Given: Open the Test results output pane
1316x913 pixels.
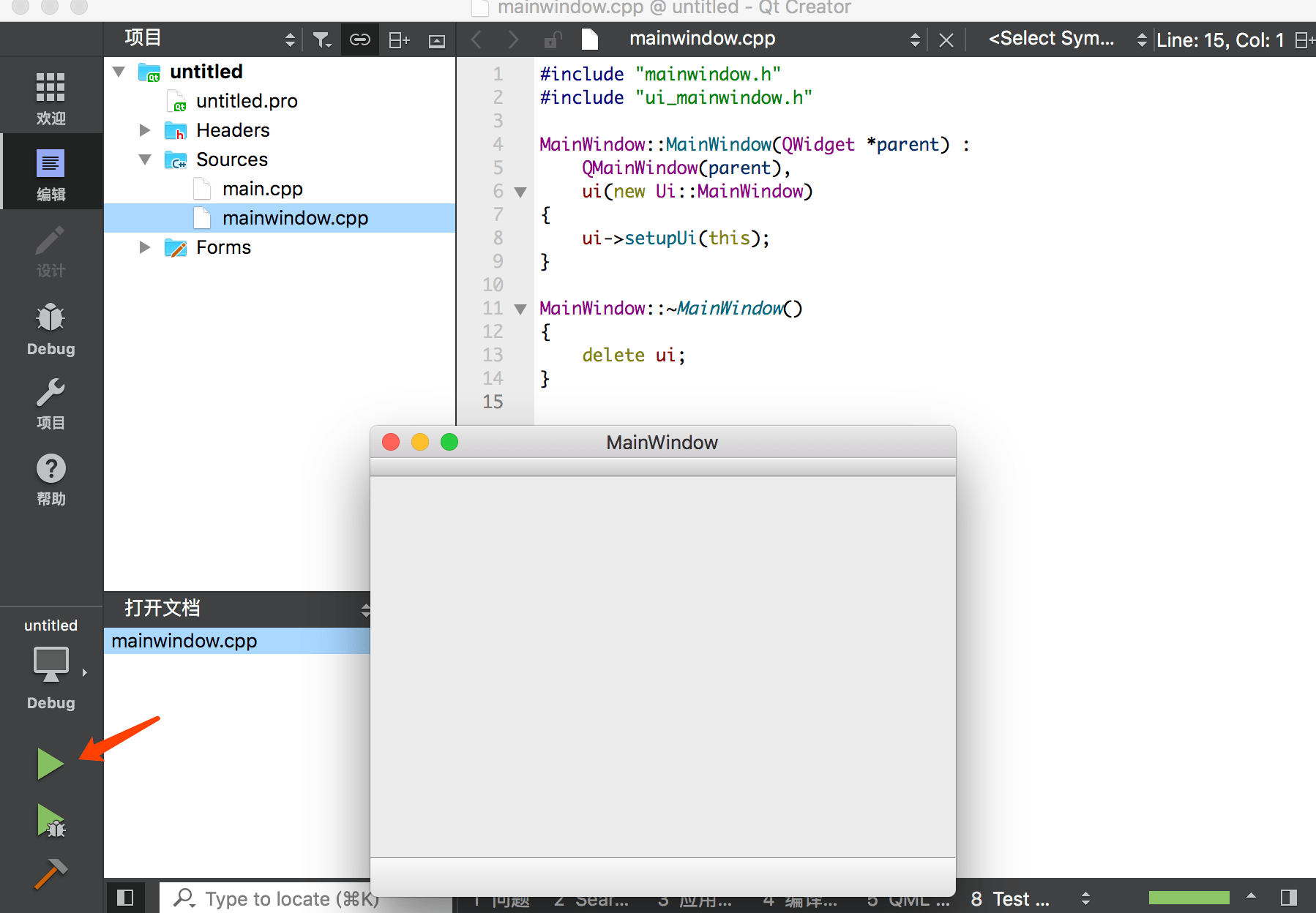Looking at the screenshot, I should coord(1010,898).
